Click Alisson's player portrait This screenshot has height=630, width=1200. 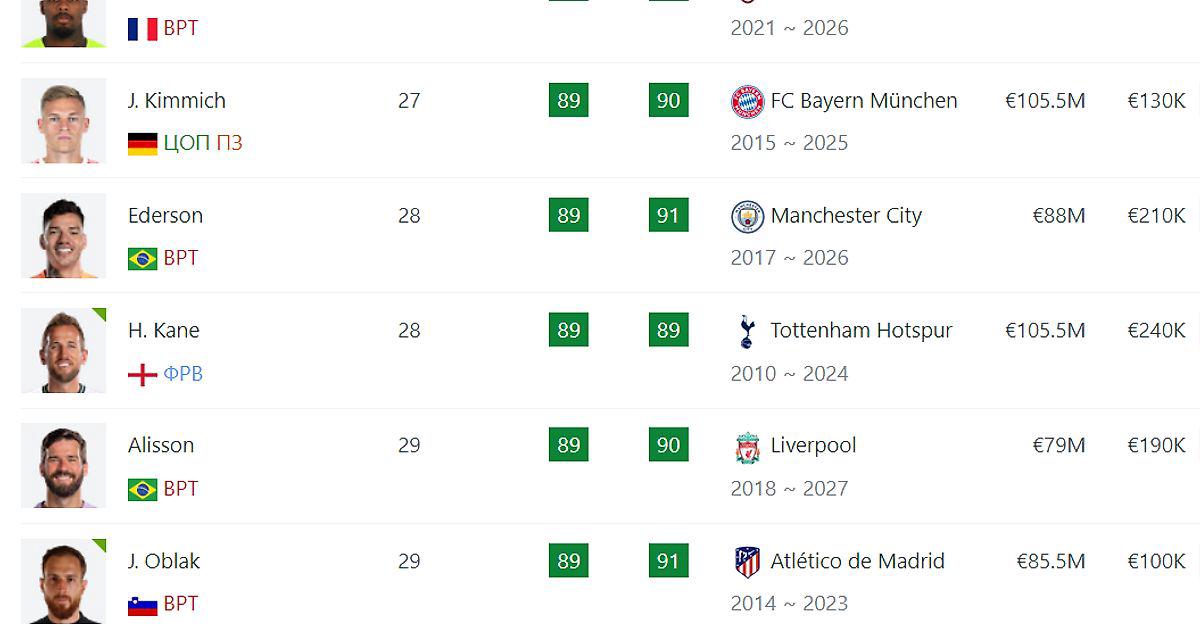coord(63,466)
